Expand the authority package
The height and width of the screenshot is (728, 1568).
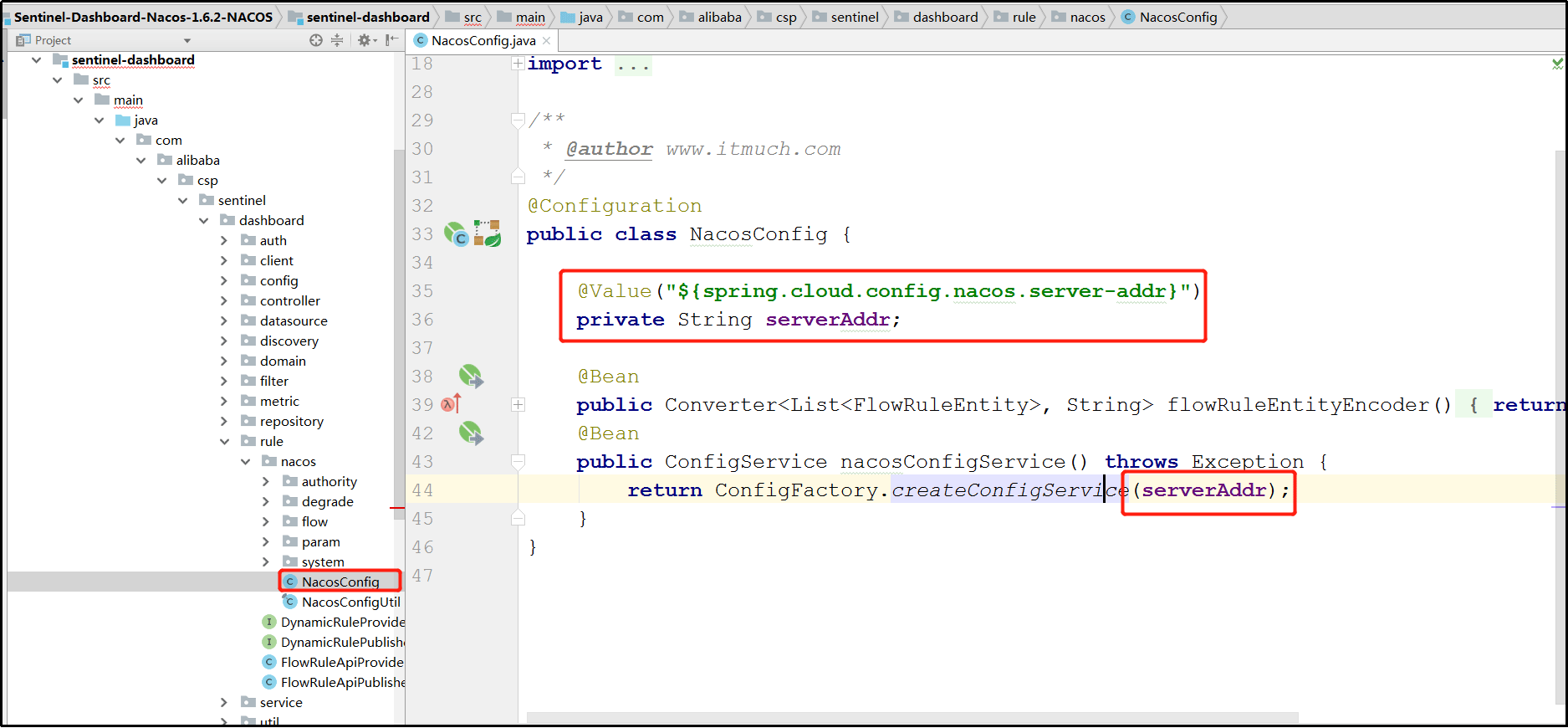pyautogui.click(x=266, y=482)
